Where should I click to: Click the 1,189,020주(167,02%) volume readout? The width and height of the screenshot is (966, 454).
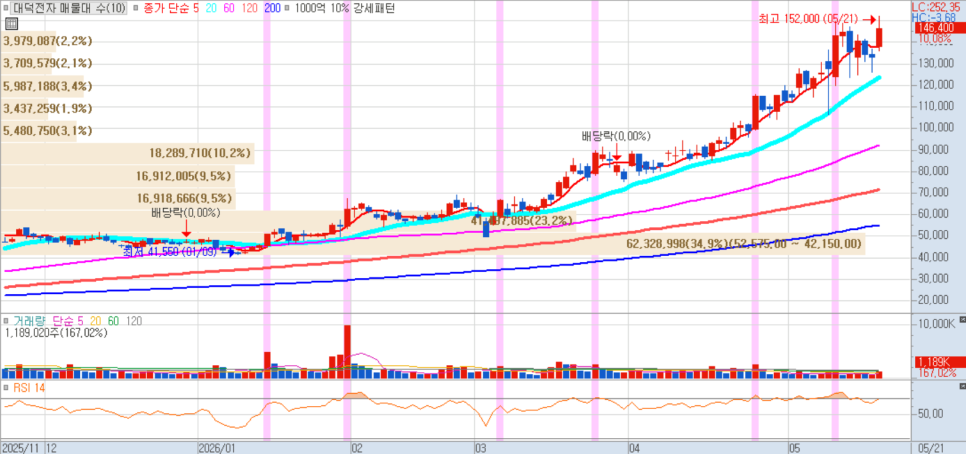click(56, 333)
